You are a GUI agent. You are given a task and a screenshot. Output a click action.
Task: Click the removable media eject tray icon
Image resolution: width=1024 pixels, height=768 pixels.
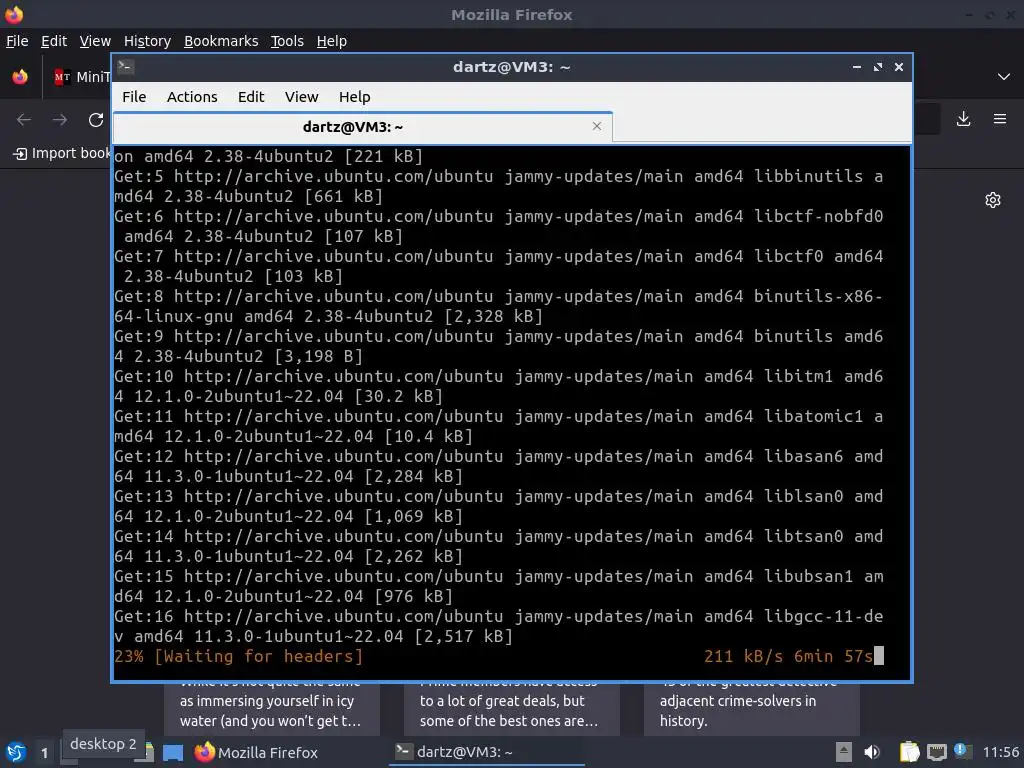[x=844, y=752]
